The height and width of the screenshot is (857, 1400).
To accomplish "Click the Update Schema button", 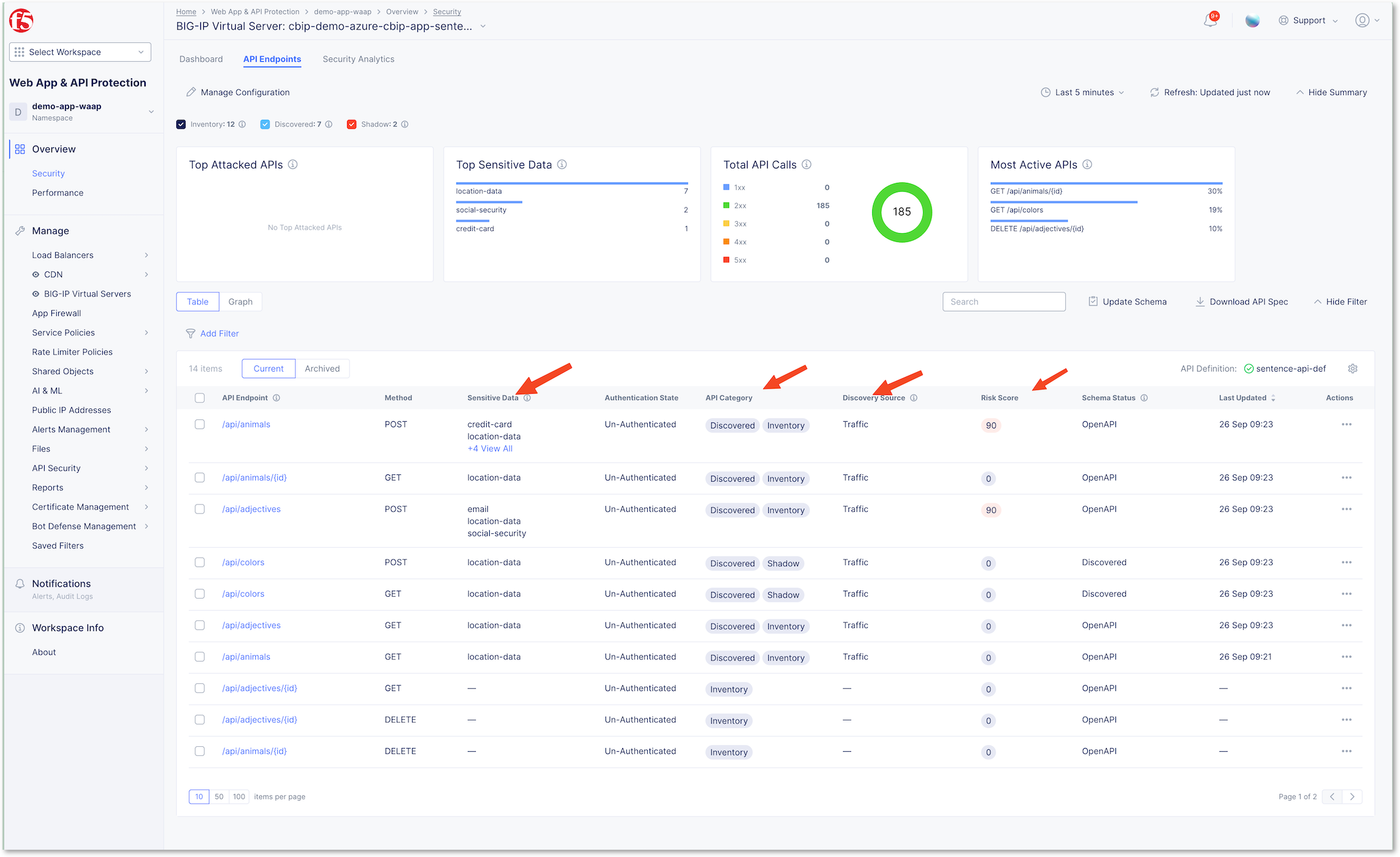I will [1128, 302].
